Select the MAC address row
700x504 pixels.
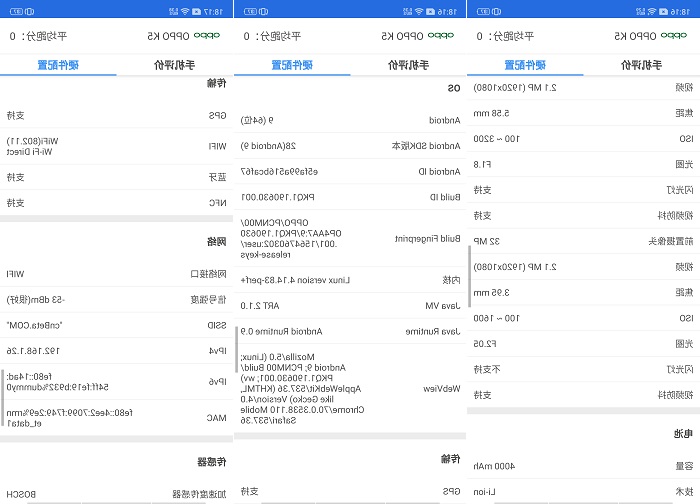click(x=117, y=418)
